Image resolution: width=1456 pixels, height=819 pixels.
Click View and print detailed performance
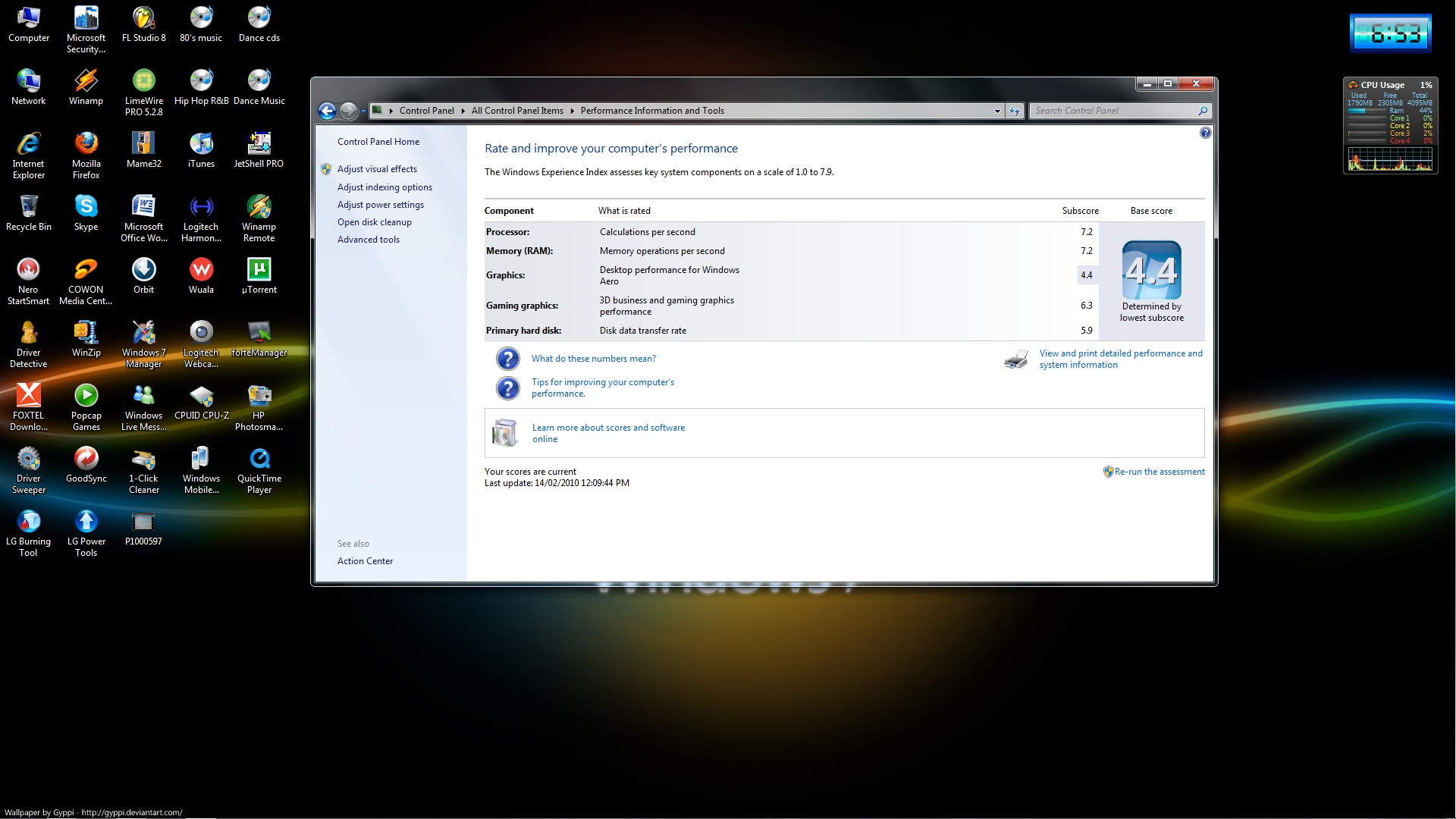[1121, 359]
